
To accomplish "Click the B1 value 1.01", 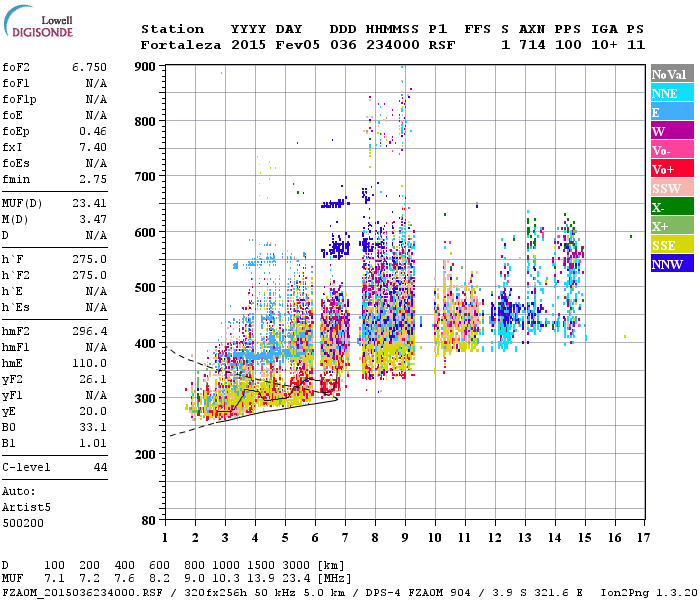I will click(93, 443).
